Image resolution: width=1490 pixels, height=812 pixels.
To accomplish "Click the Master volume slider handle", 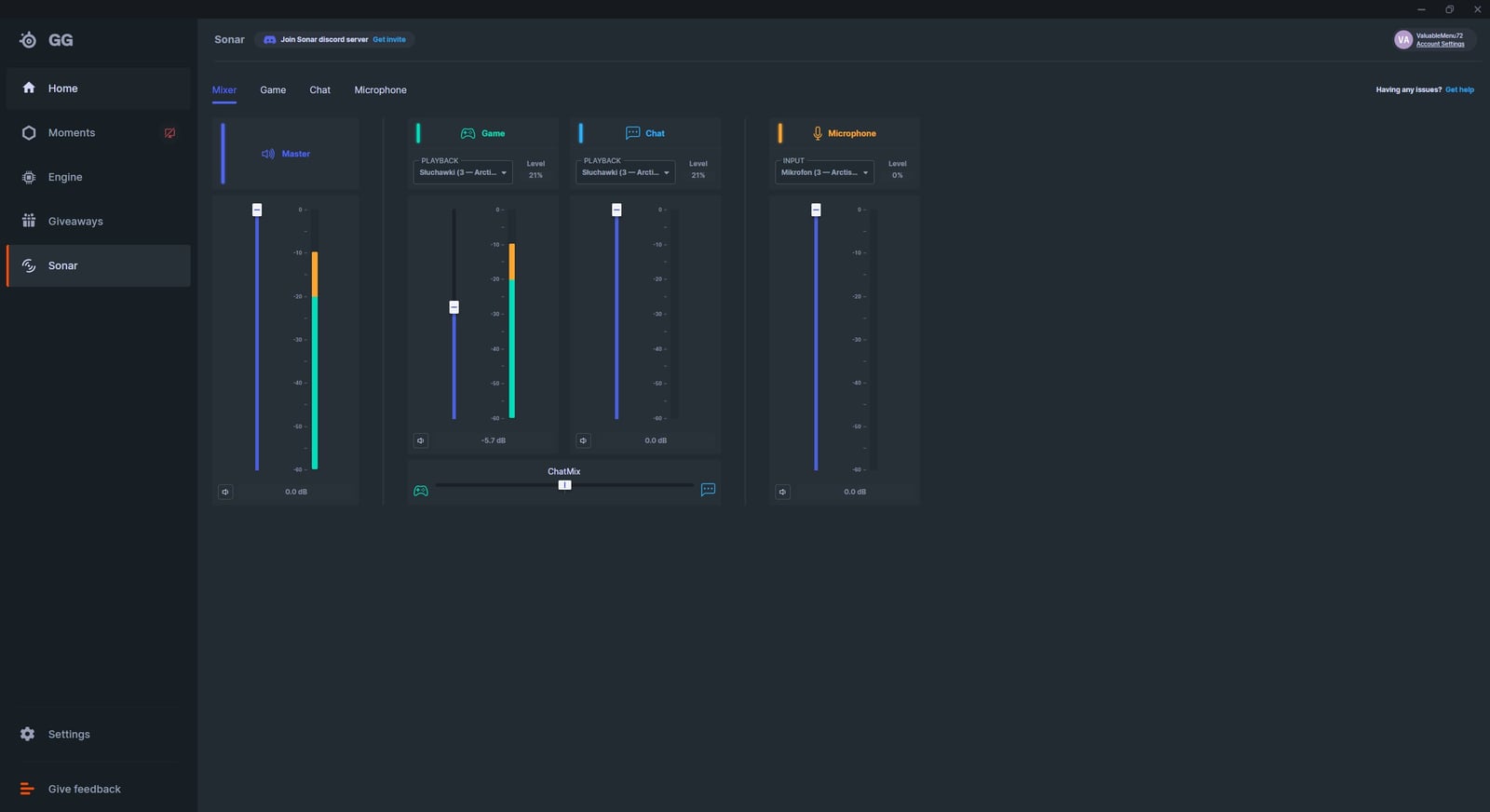I will (x=257, y=210).
